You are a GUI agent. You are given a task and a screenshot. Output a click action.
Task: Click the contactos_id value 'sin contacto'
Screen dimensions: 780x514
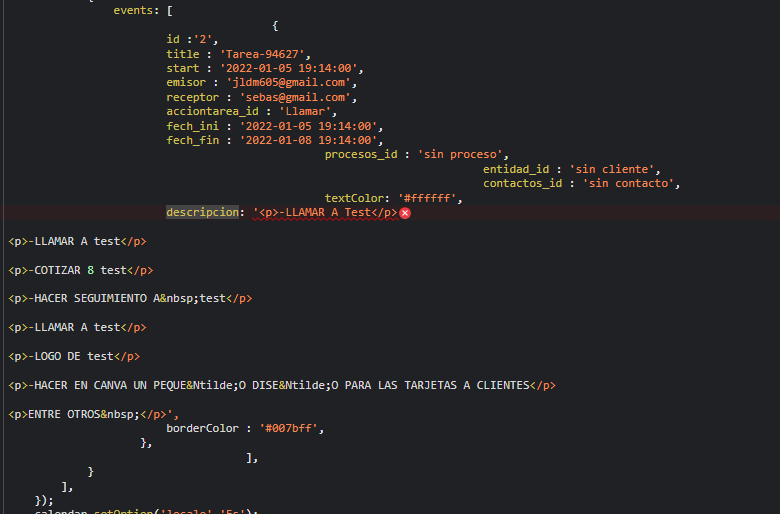tap(628, 184)
